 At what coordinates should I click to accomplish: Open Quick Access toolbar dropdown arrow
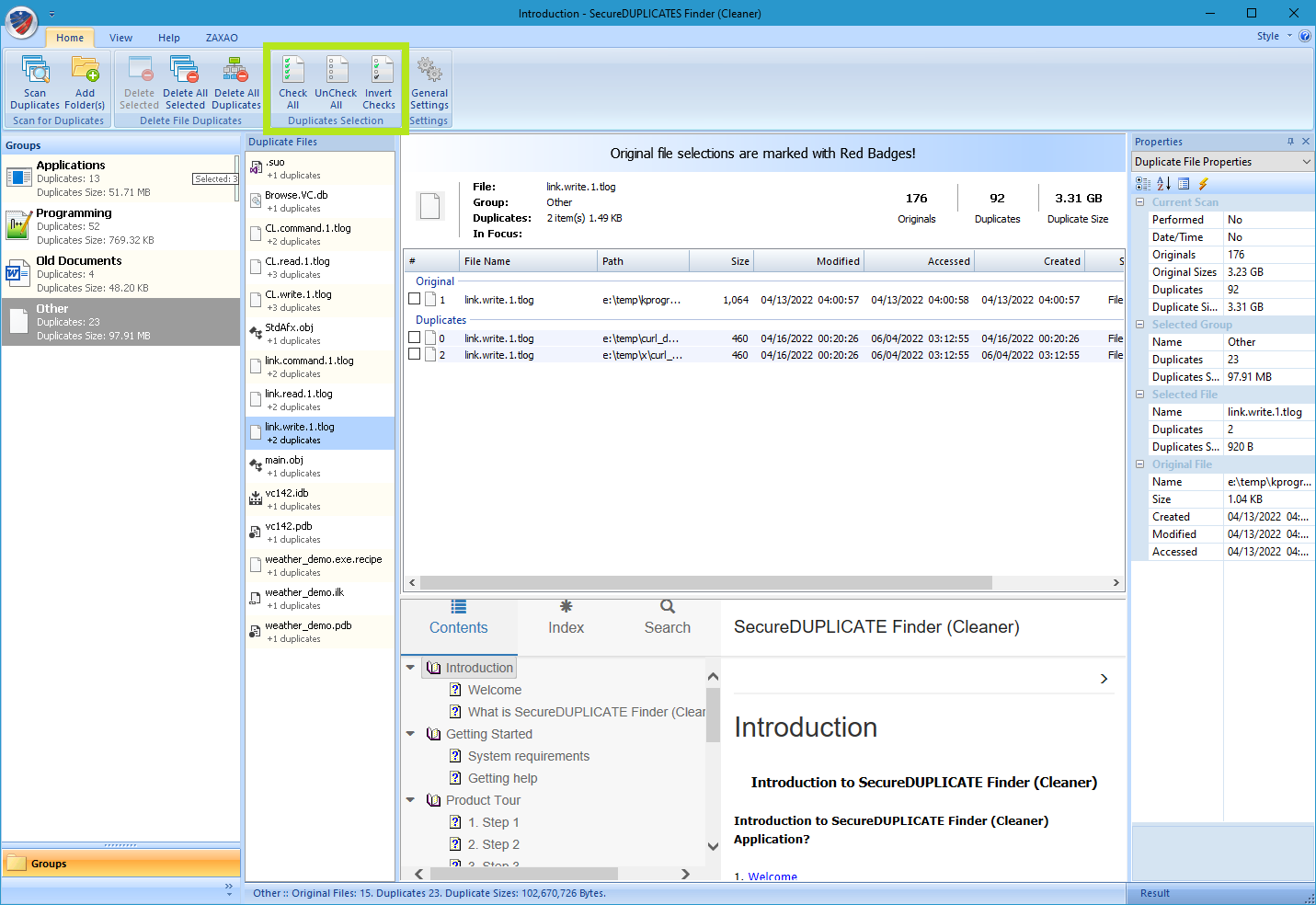[51, 15]
